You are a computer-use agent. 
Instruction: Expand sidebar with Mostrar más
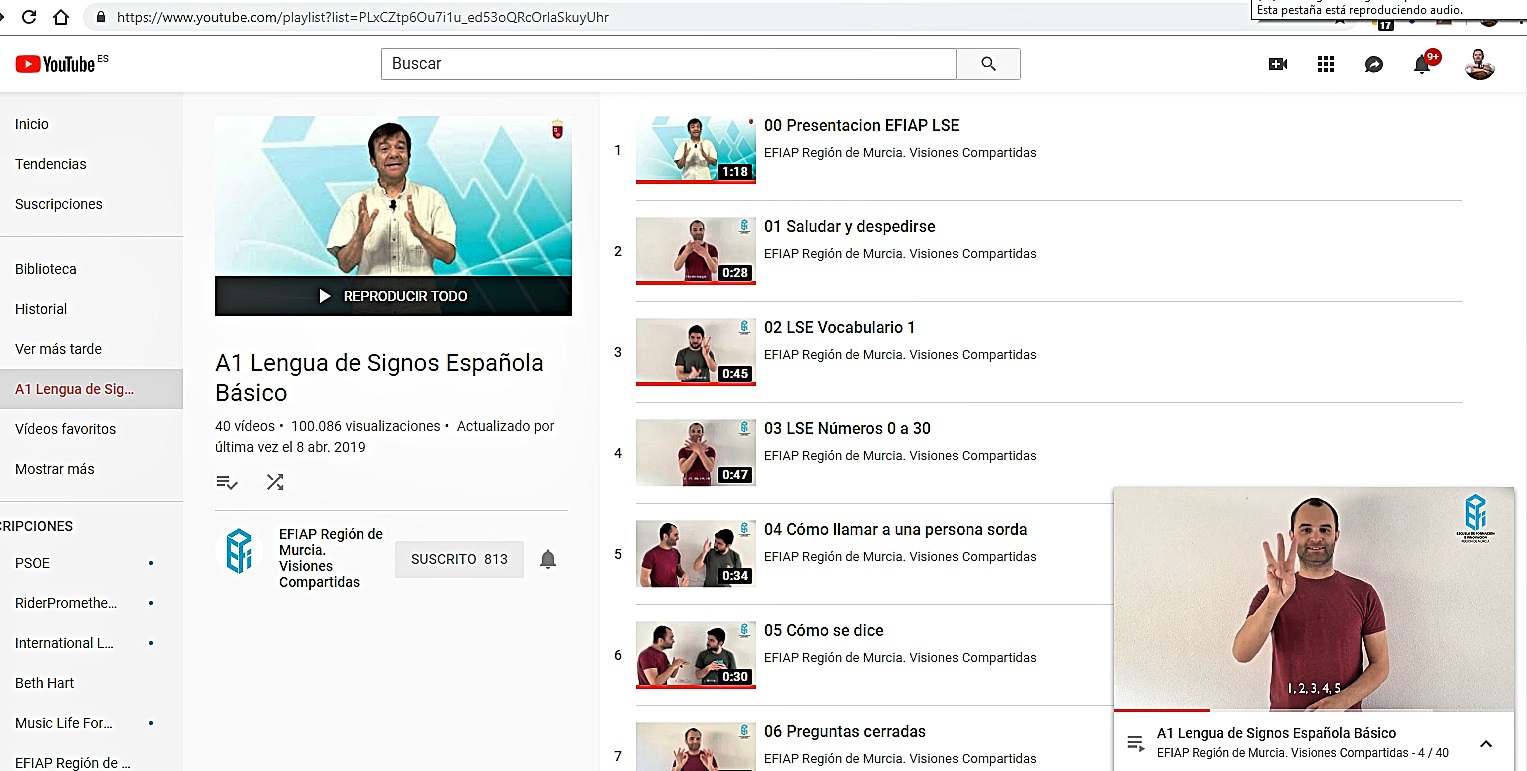[x=55, y=469]
